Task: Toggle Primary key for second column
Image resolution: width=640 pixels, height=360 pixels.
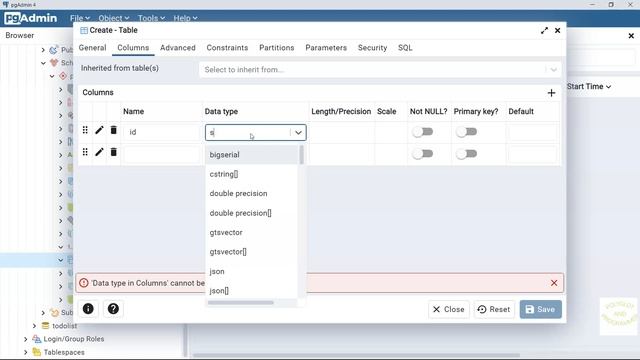Action: (467, 154)
